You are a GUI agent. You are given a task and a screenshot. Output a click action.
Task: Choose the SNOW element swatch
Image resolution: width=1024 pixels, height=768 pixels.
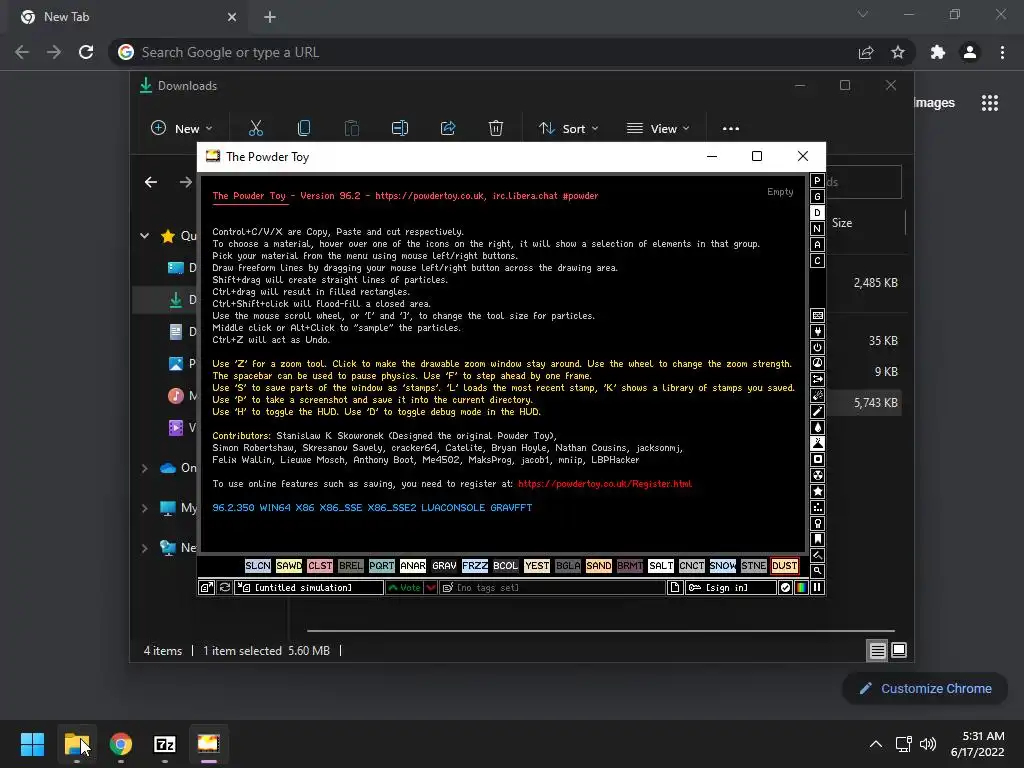722,566
